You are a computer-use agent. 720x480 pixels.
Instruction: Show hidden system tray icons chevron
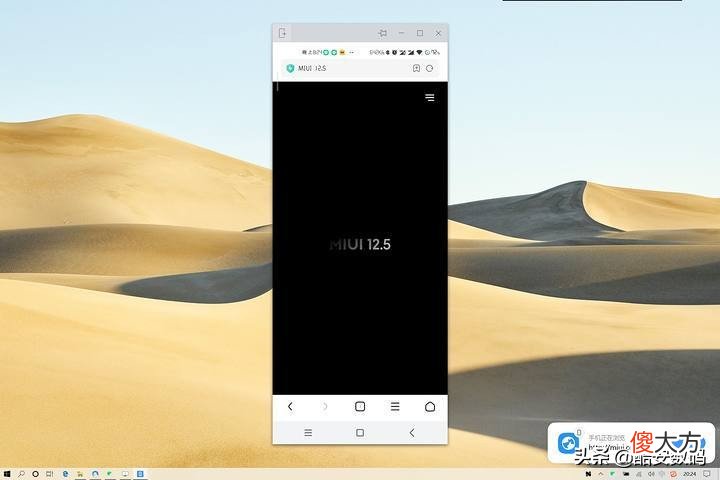[x=601, y=474]
